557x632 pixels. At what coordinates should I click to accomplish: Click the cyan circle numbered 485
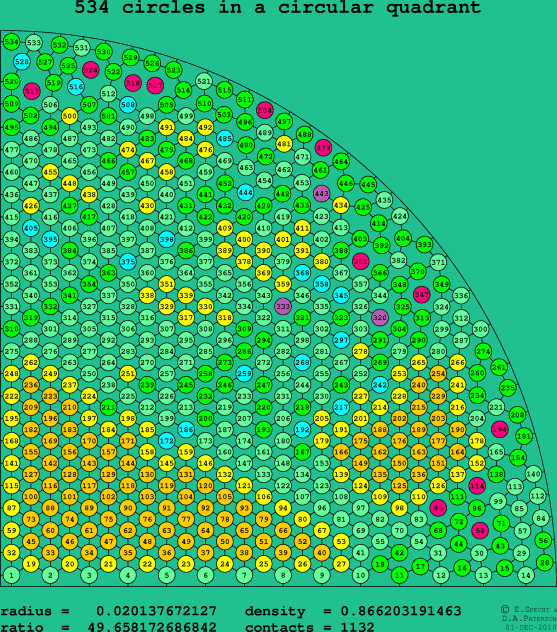(224, 139)
